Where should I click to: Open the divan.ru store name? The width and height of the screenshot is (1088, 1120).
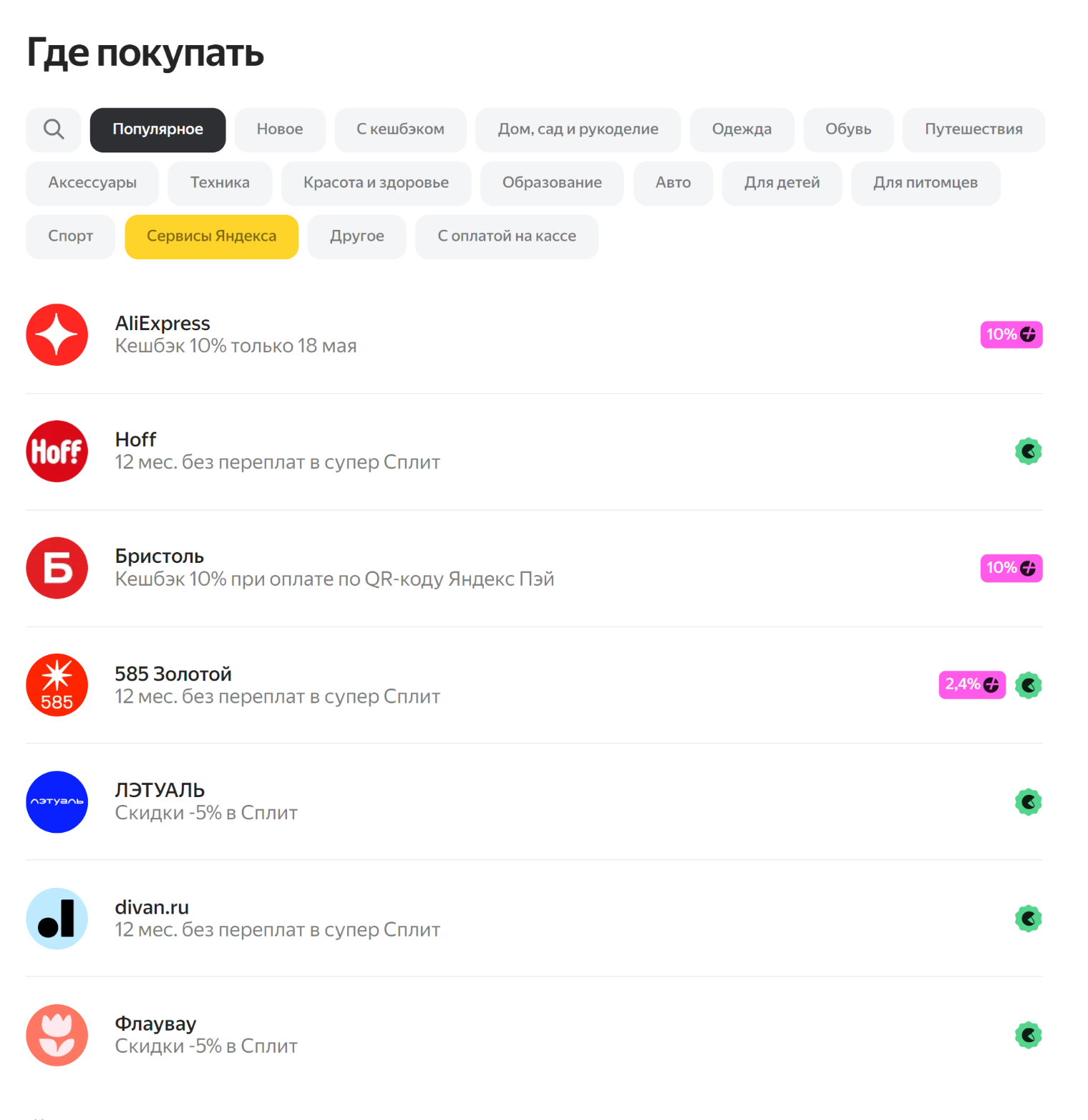point(152,907)
